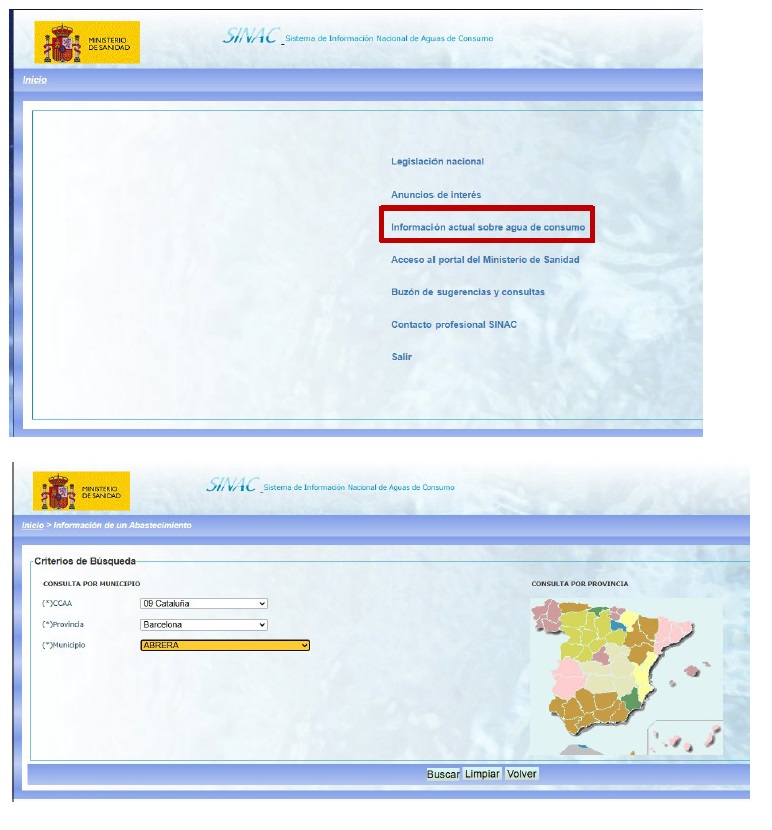This screenshot has width=772, height=830.
Task: Click the Ministerio de Sanidad logo above Criterios de Búsqueda
Action: pos(81,491)
